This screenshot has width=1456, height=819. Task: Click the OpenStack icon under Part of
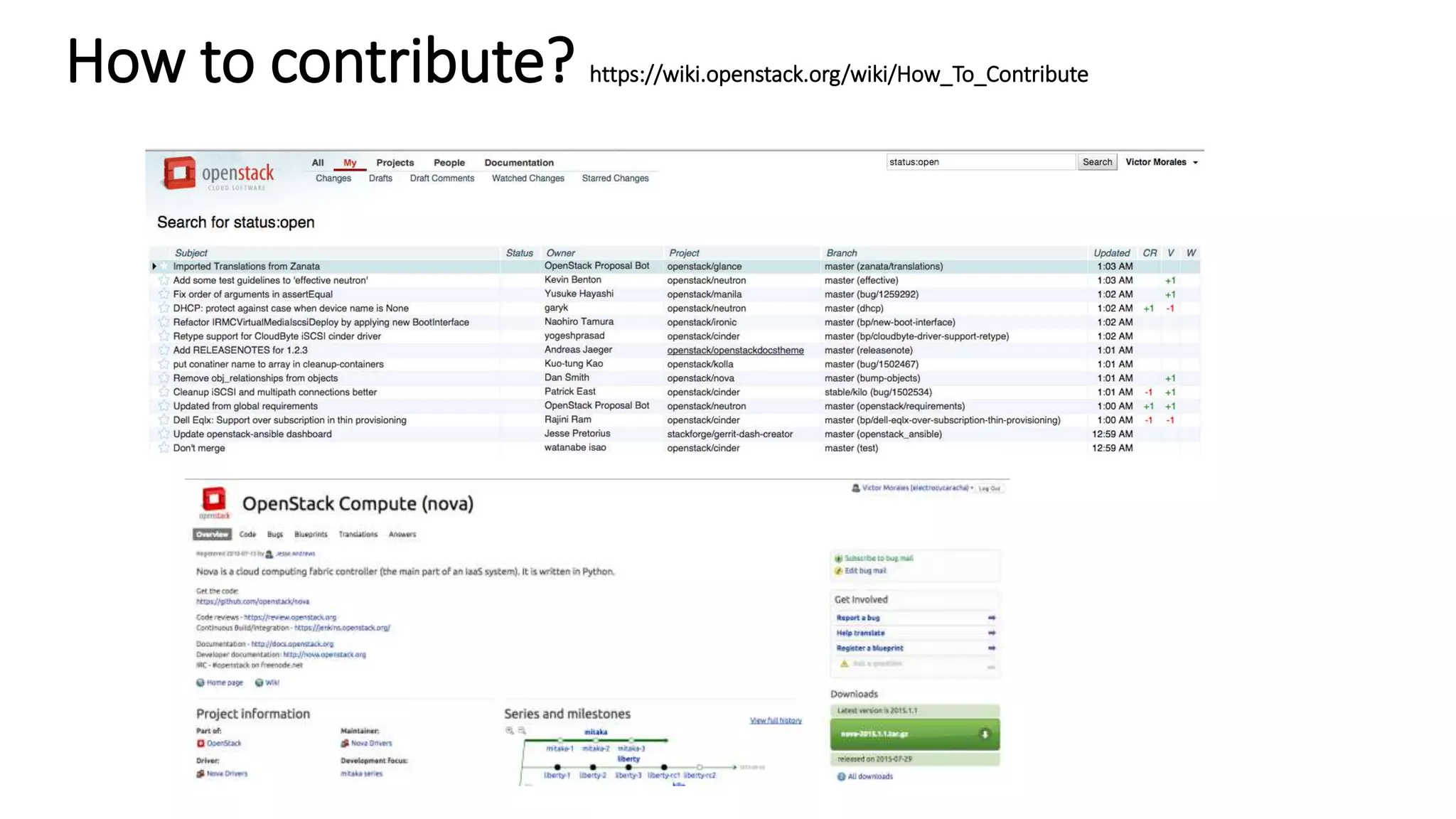tap(200, 743)
